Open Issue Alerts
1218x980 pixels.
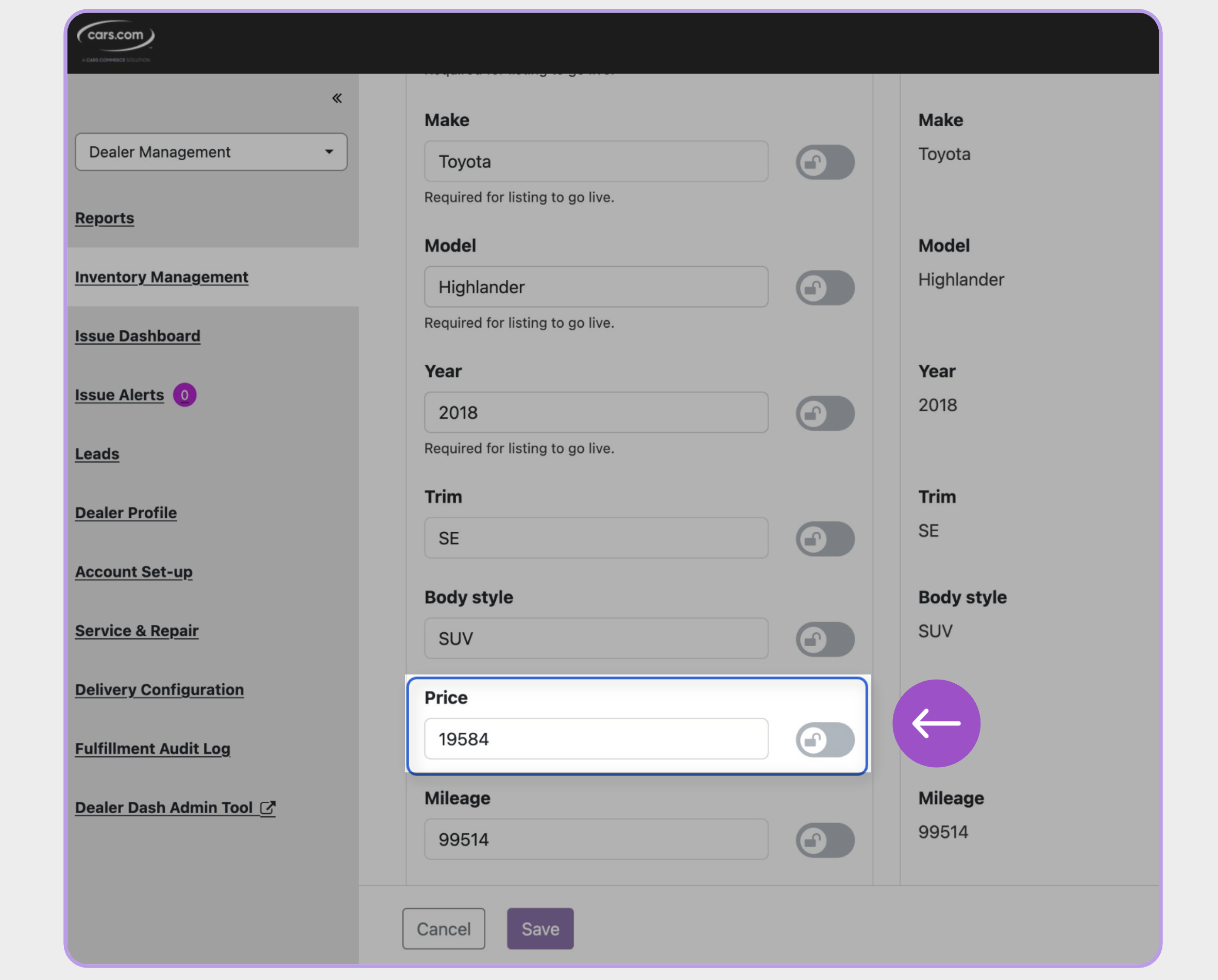tap(119, 395)
